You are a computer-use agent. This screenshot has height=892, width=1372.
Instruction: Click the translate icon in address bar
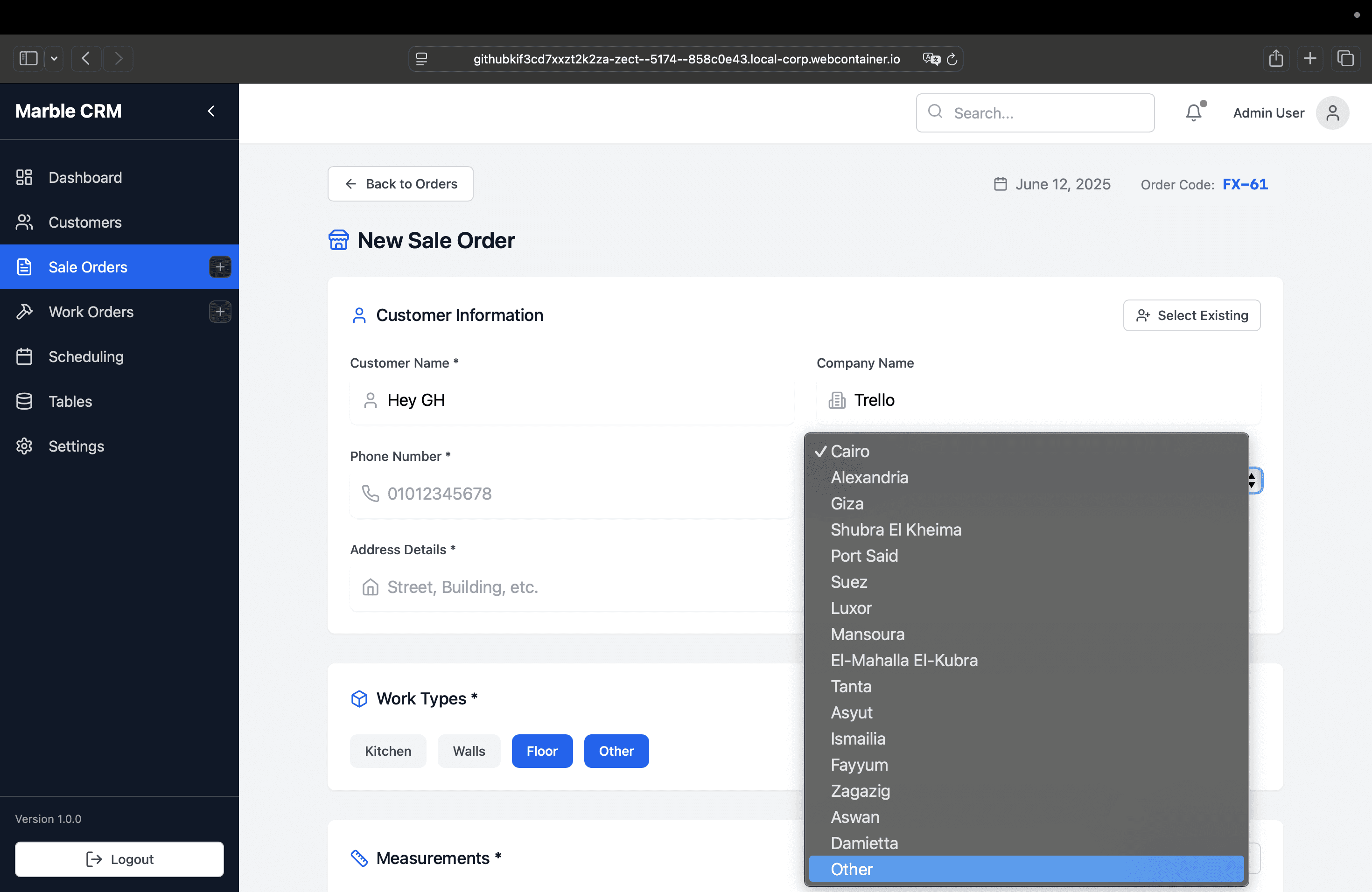931,59
